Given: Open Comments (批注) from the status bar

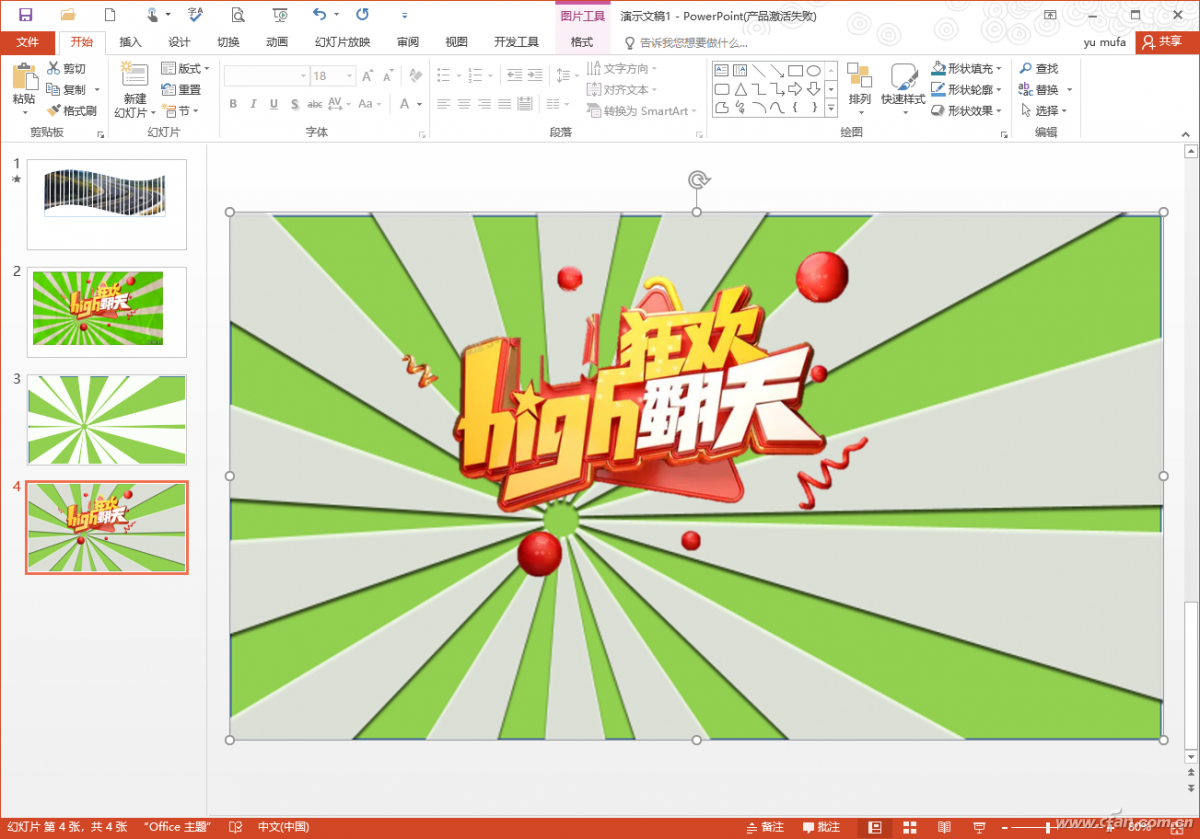Looking at the screenshot, I should (821, 828).
